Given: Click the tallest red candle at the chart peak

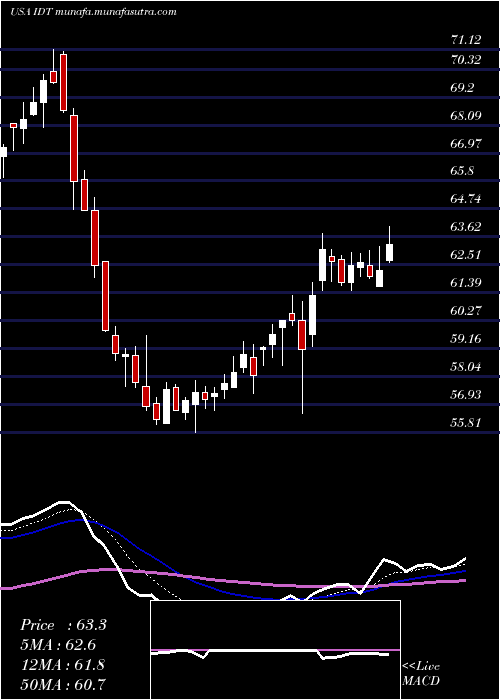Looking at the screenshot, I should (64, 83).
